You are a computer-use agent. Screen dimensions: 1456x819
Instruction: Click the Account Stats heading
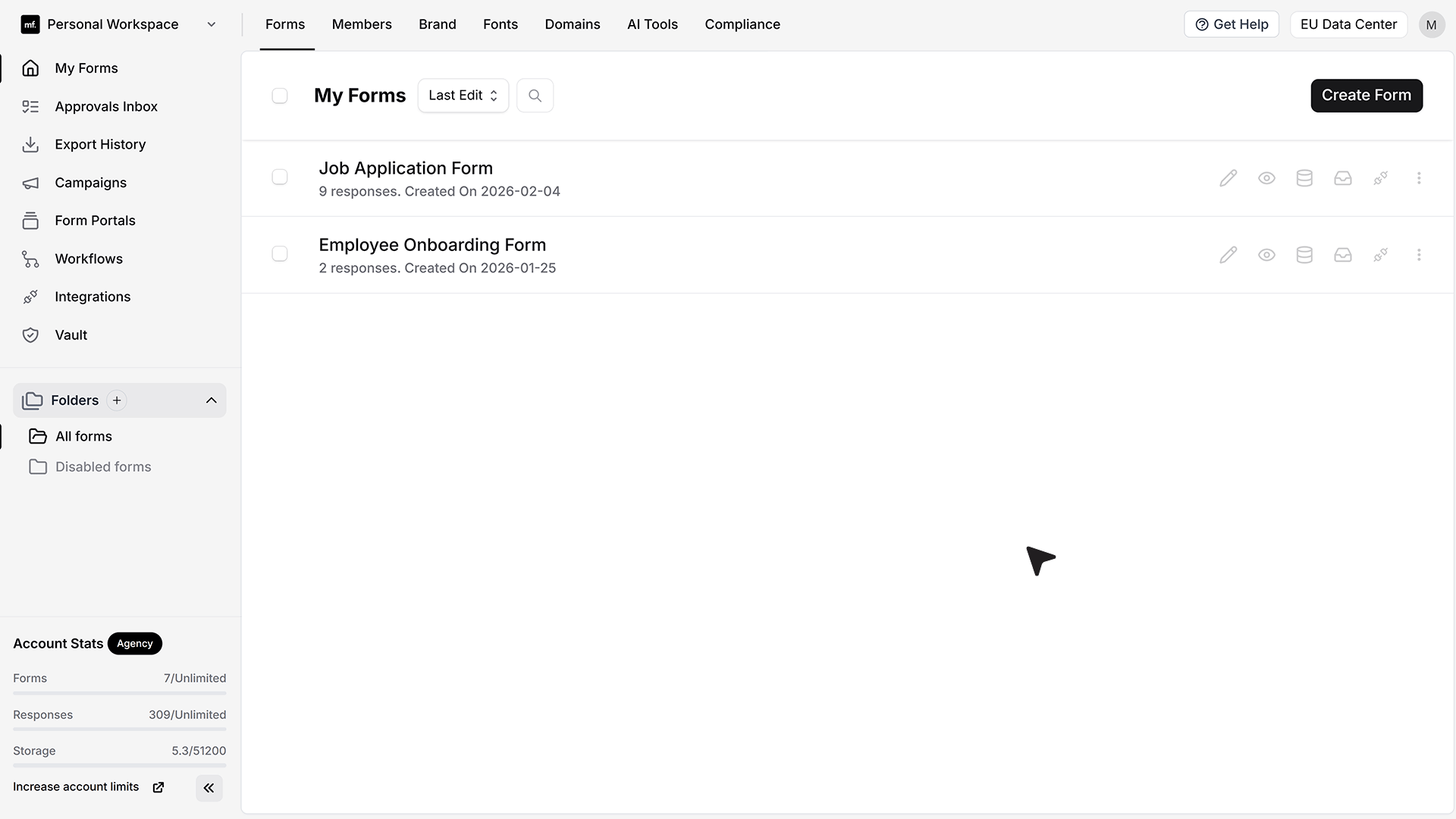58,644
